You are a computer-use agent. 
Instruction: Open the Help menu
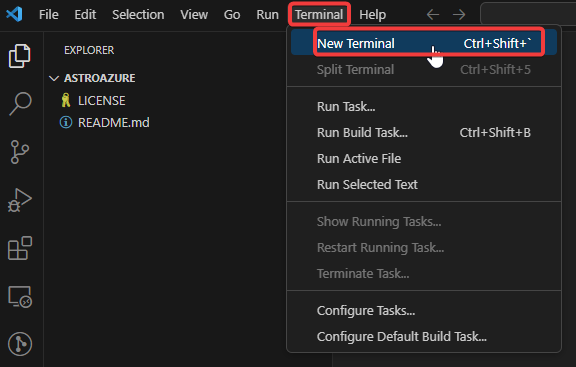(372, 15)
